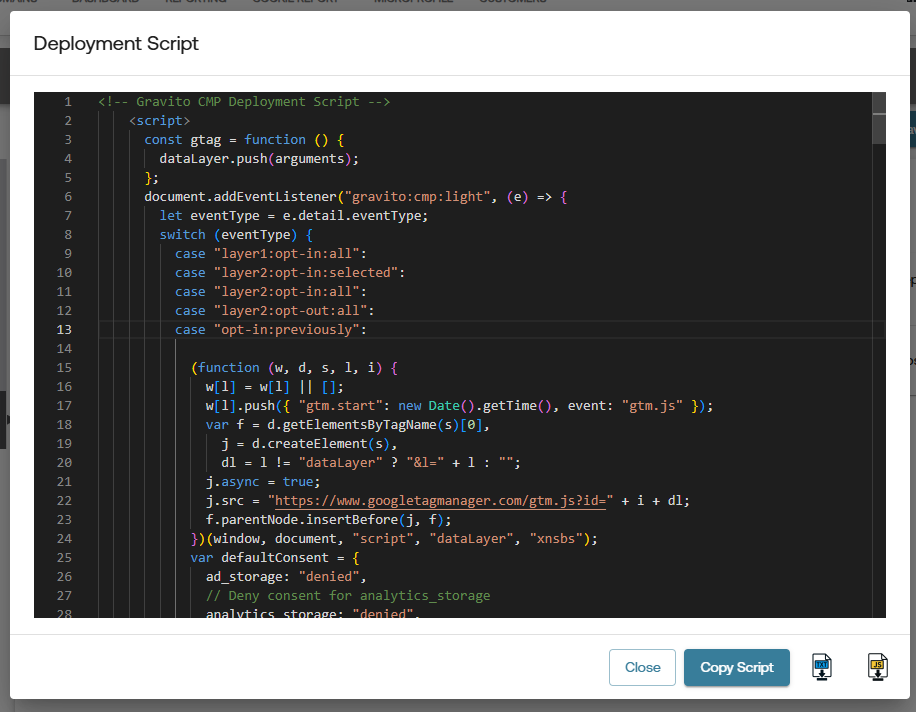This screenshot has width=916, height=712.
Task: Open the googletagmanager.com gtm.js URL
Action: [x=440, y=501]
